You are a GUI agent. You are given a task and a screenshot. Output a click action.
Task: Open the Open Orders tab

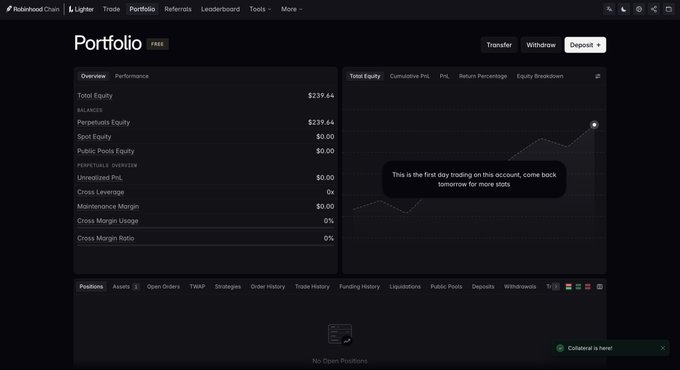163,287
